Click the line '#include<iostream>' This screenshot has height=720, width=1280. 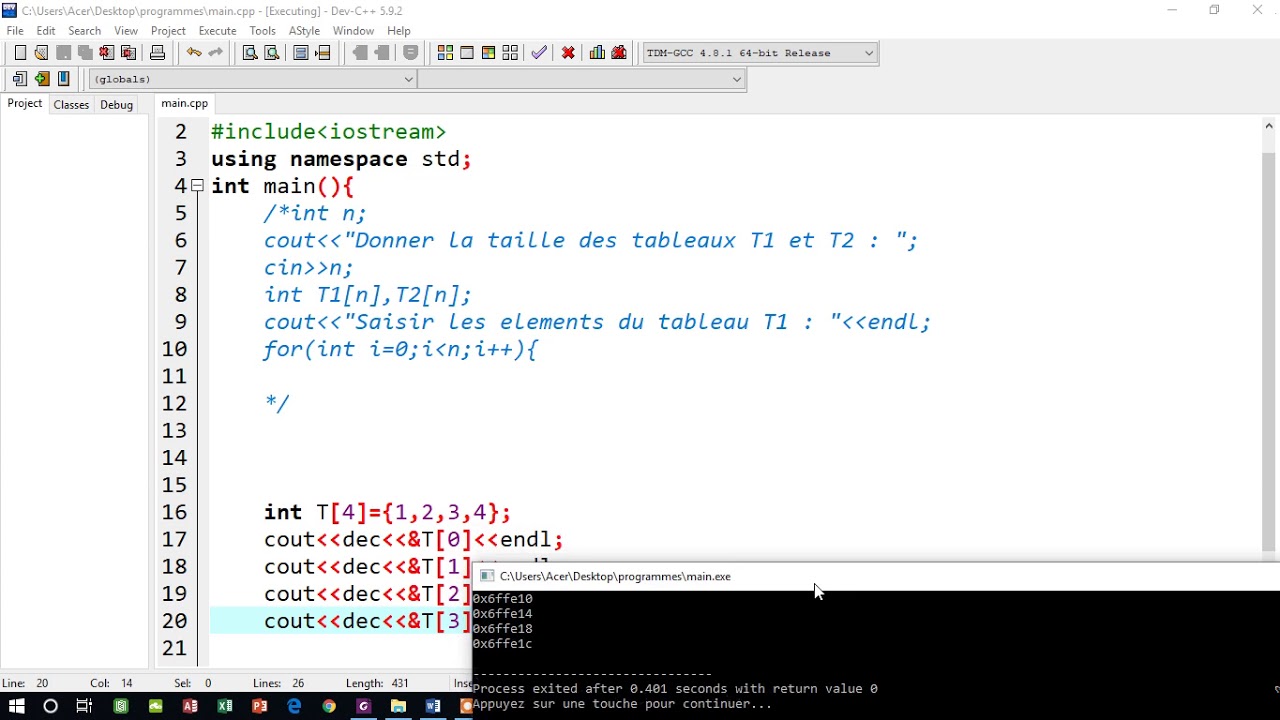(x=328, y=132)
